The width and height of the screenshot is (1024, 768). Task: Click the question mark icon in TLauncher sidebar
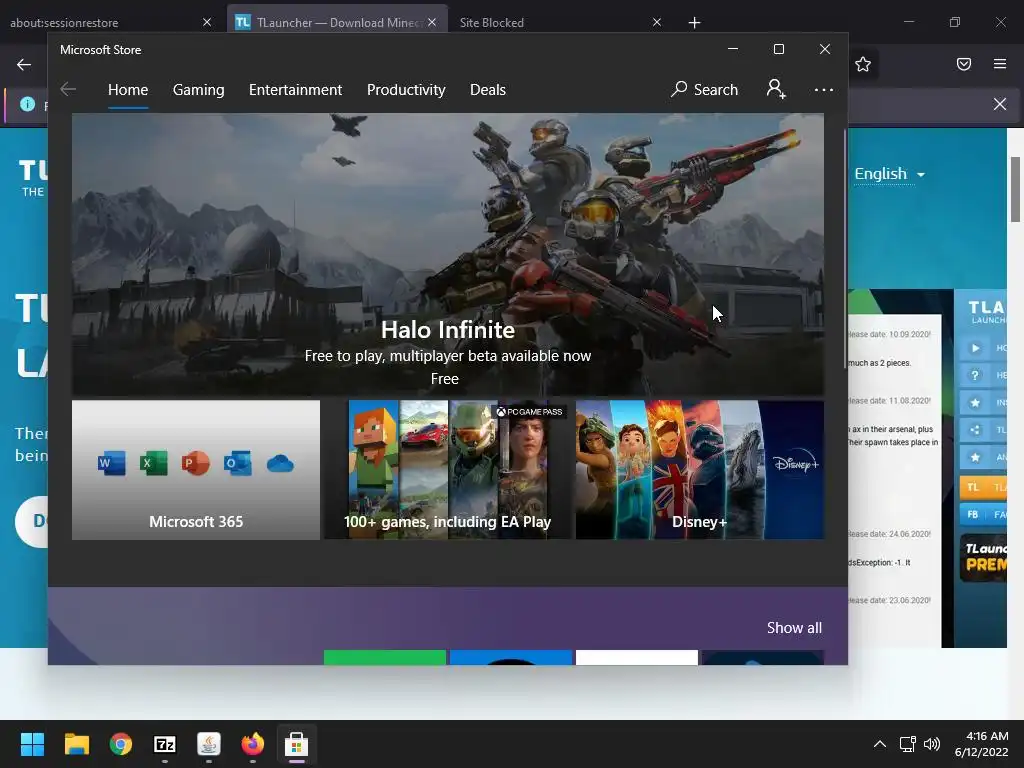click(975, 376)
